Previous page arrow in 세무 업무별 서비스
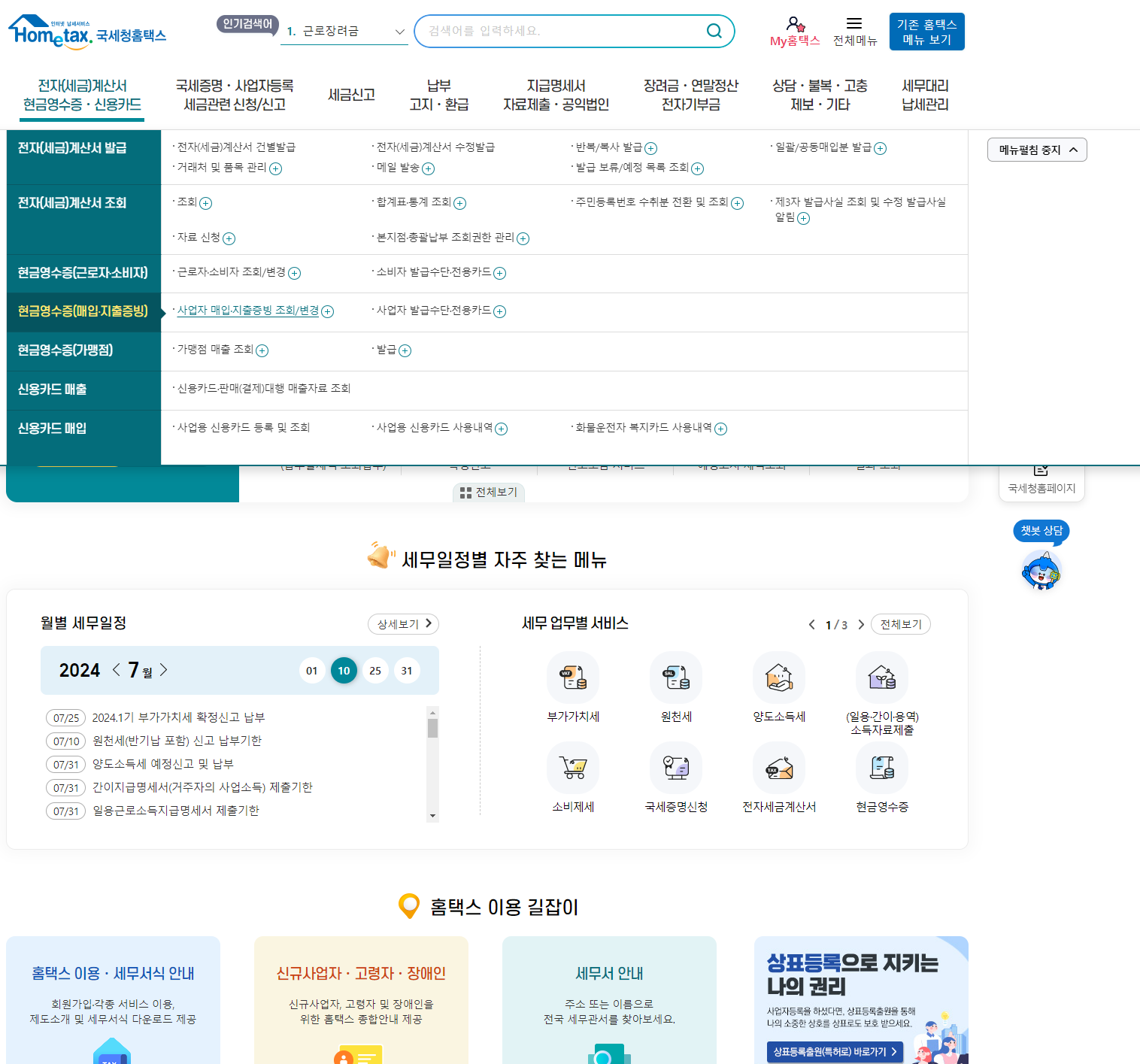This screenshot has height=1064, width=1140. coord(811,625)
